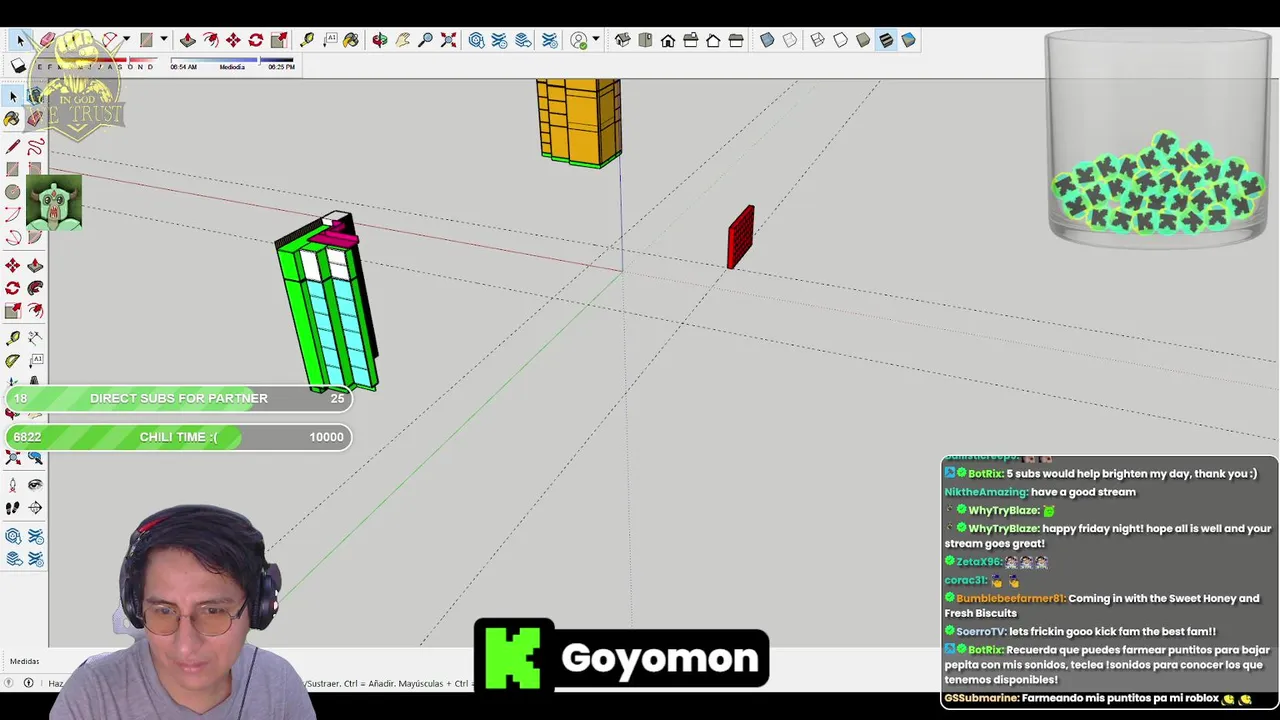Viewport: 1280px width, 720px height.
Task: Activate the Offset tool in top toolbar
Action: (210, 40)
